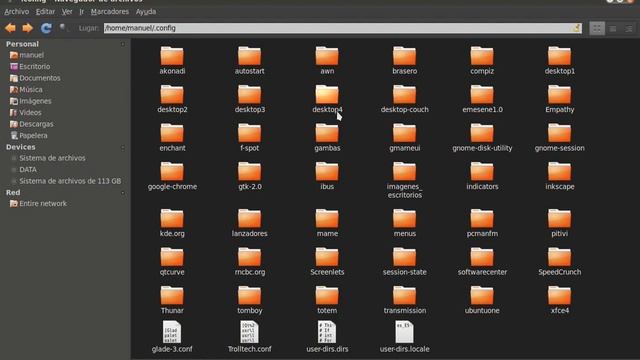Open the Ver menu
The image size is (640, 360).
67,11
